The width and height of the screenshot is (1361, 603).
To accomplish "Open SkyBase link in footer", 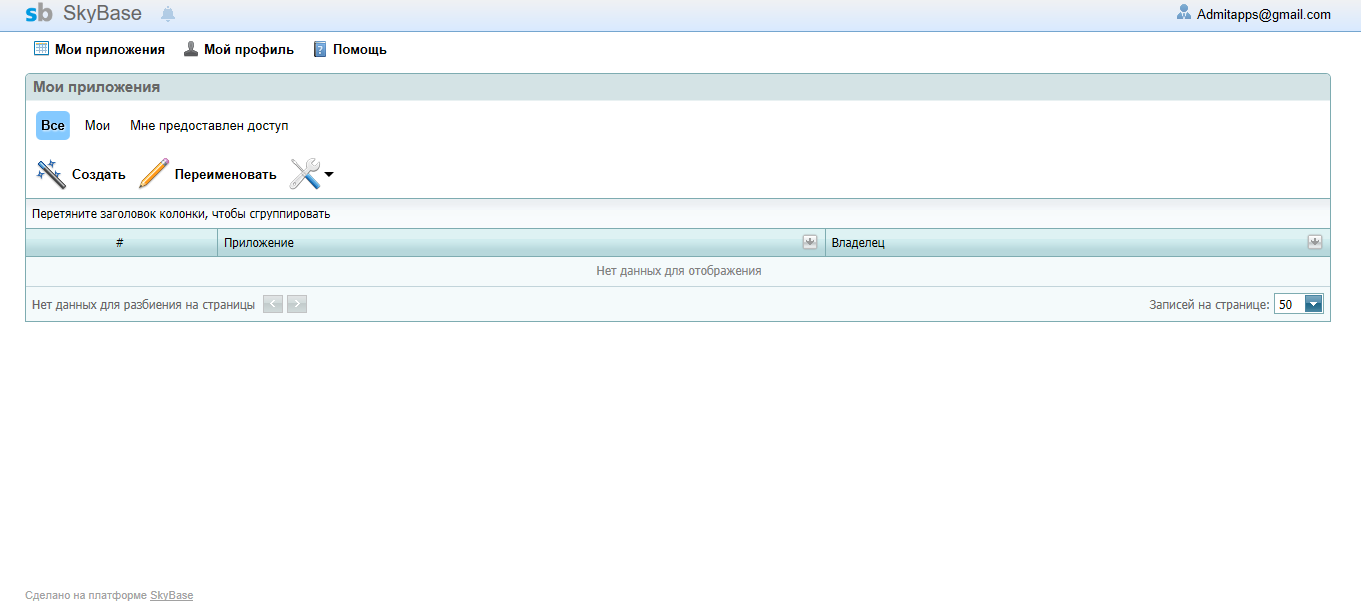I will coord(172,595).
